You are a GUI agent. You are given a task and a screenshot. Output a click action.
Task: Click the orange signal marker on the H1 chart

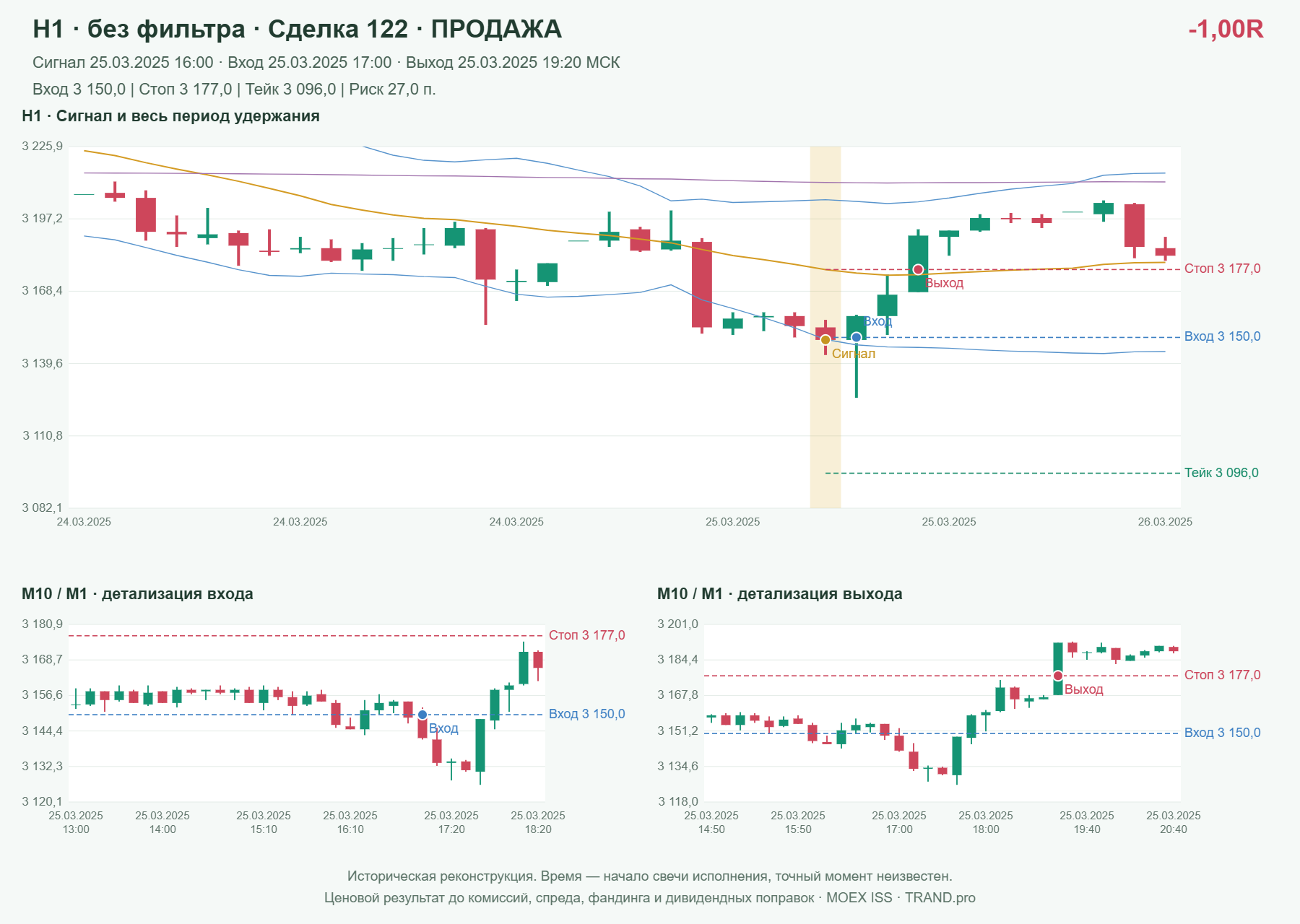coord(825,340)
